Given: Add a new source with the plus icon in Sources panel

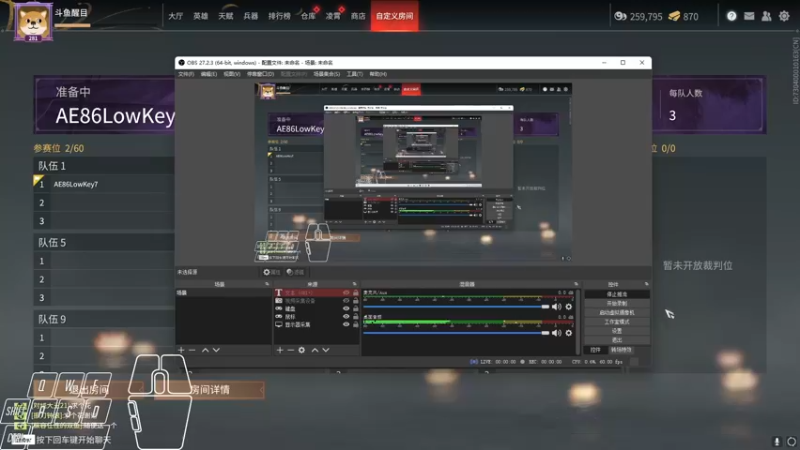Looking at the screenshot, I should click(280, 350).
